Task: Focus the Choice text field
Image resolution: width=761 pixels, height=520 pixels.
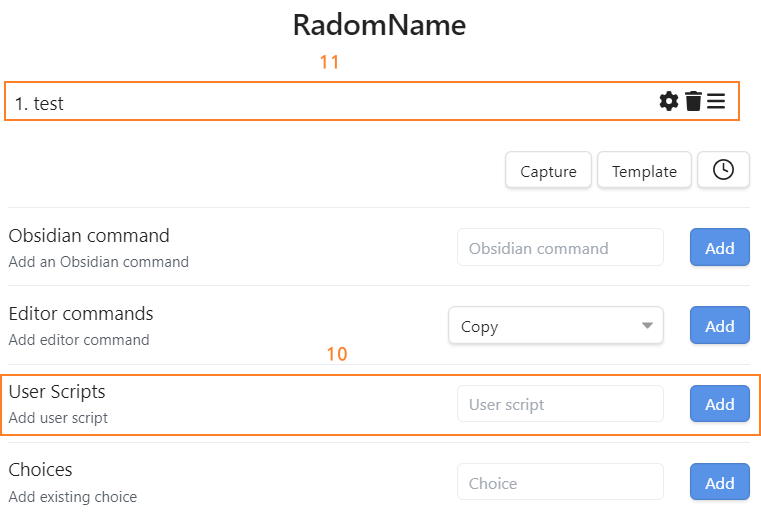Action: pos(560,483)
